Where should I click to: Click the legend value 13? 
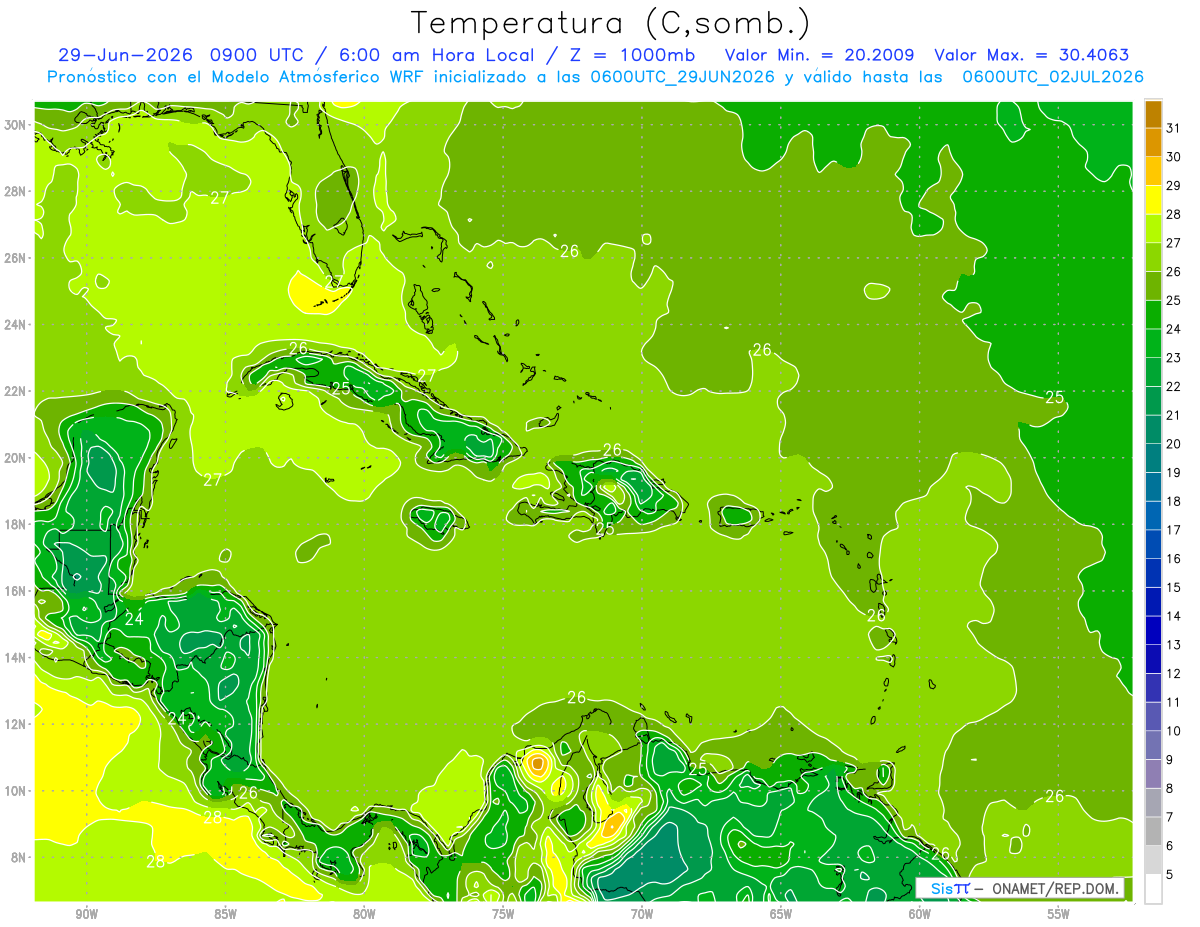tap(1173, 645)
